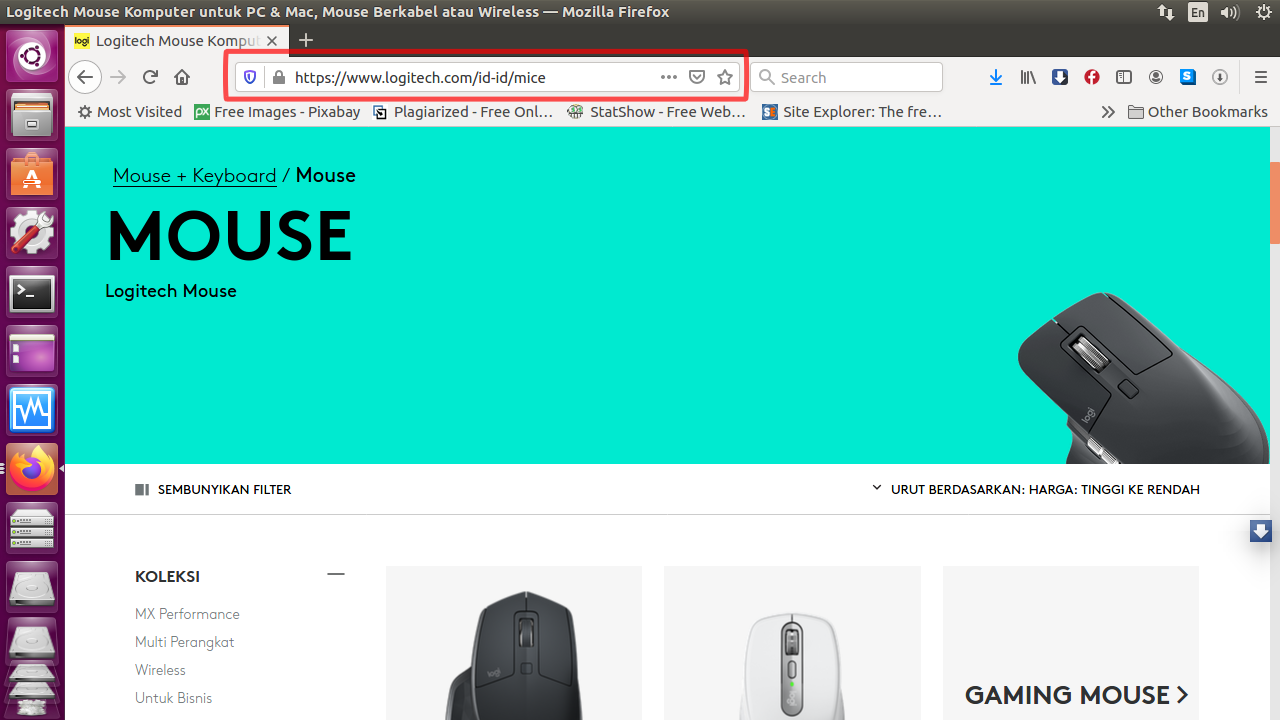Click the Facebook Container extension icon
This screenshot has height=720, width=1280.
click(x=1091, y=77)
